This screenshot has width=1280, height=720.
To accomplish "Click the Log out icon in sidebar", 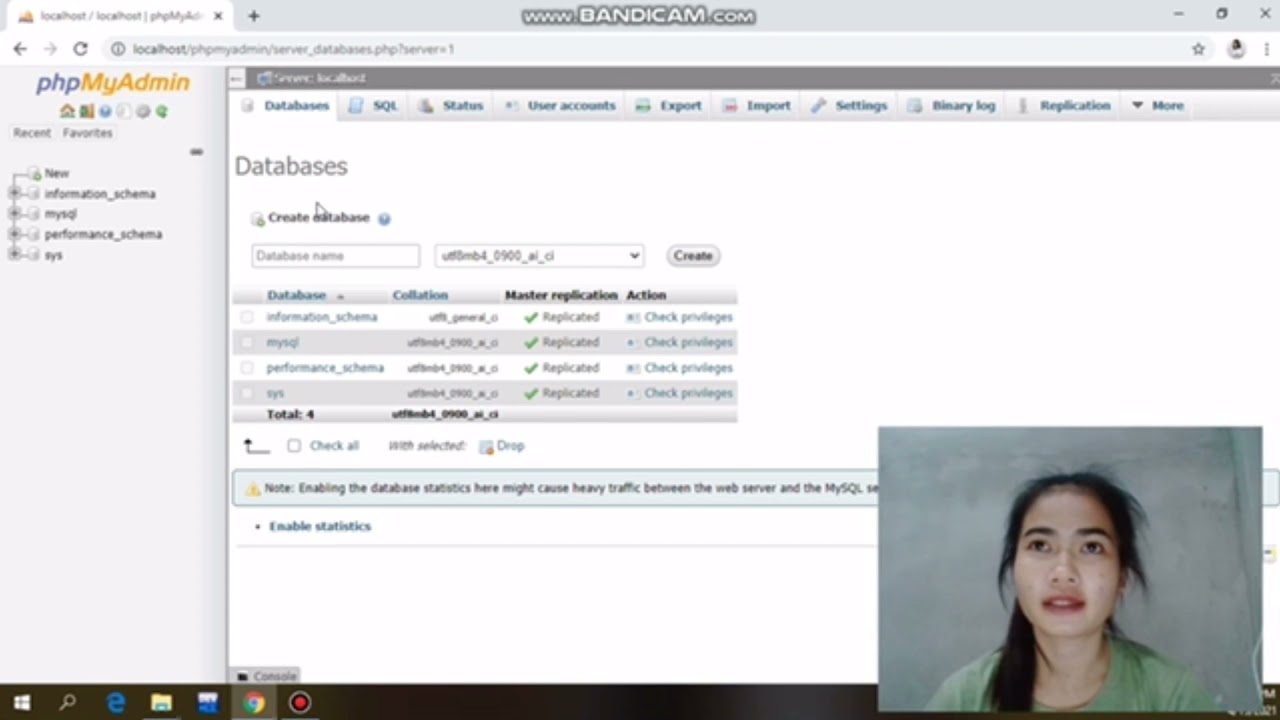I will tap(87, 111).
